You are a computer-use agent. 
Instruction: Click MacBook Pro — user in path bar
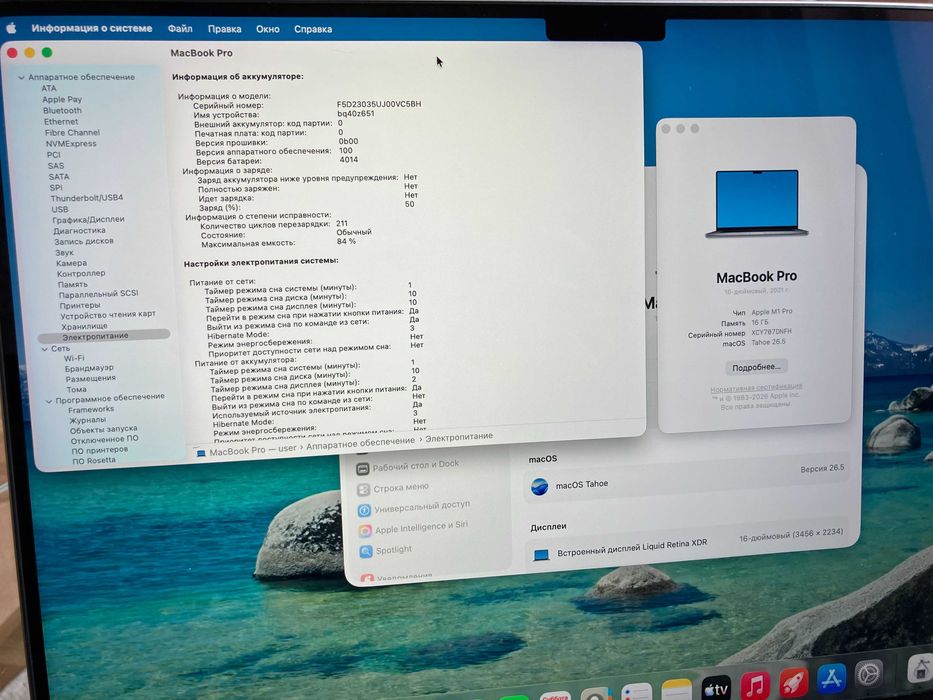coord(252,450)
